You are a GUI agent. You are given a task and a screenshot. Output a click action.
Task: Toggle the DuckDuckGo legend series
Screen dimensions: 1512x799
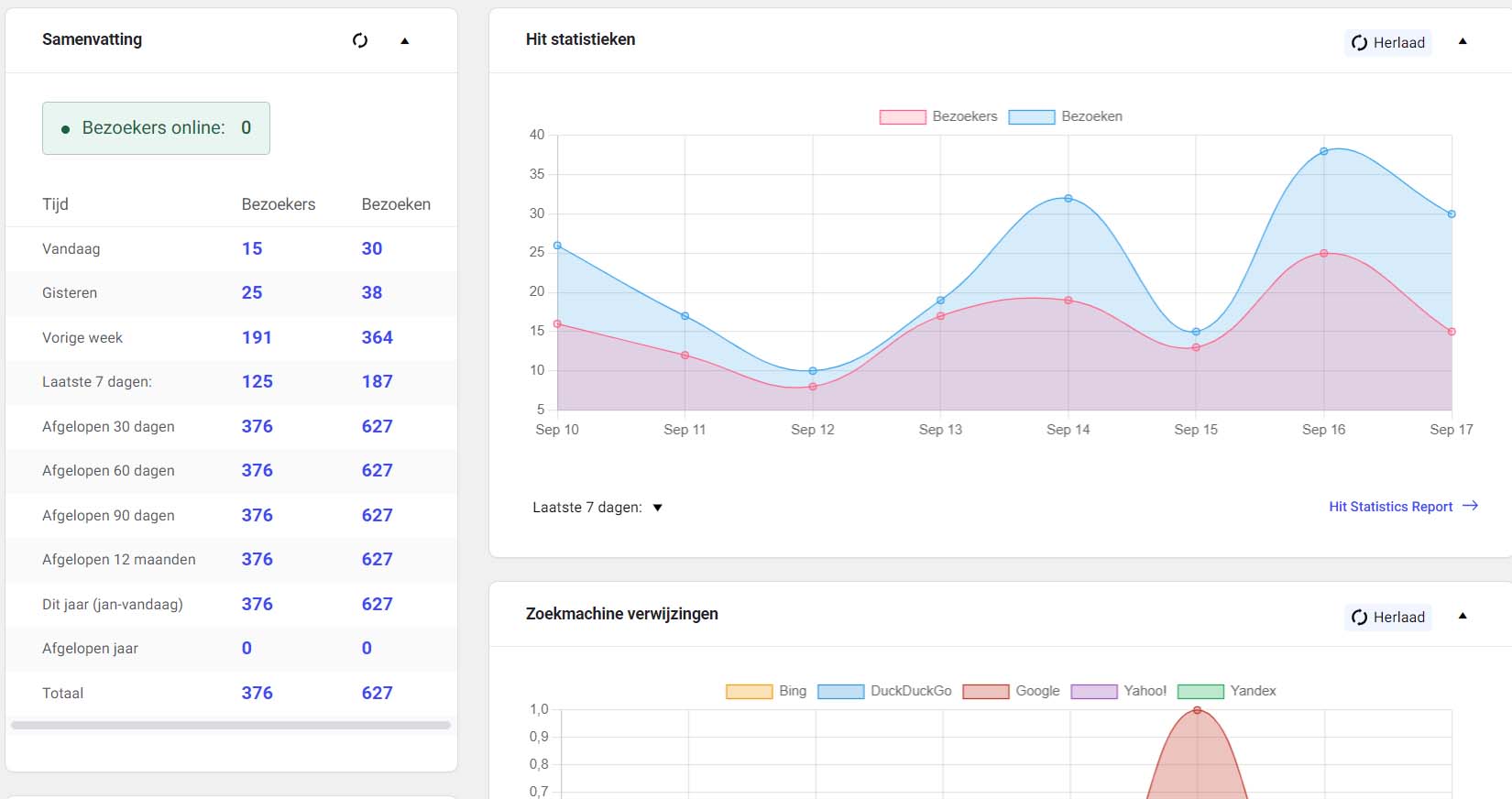coord(884,691)
